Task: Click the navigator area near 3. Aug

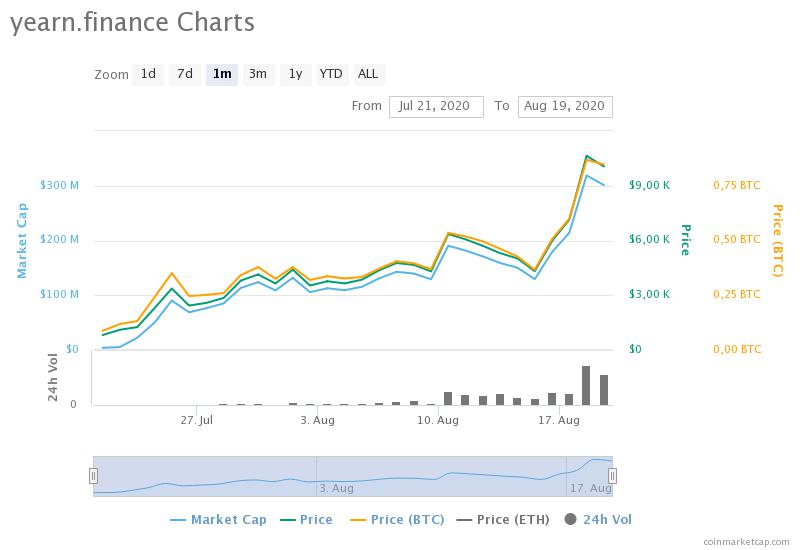Action: point(336,488)
